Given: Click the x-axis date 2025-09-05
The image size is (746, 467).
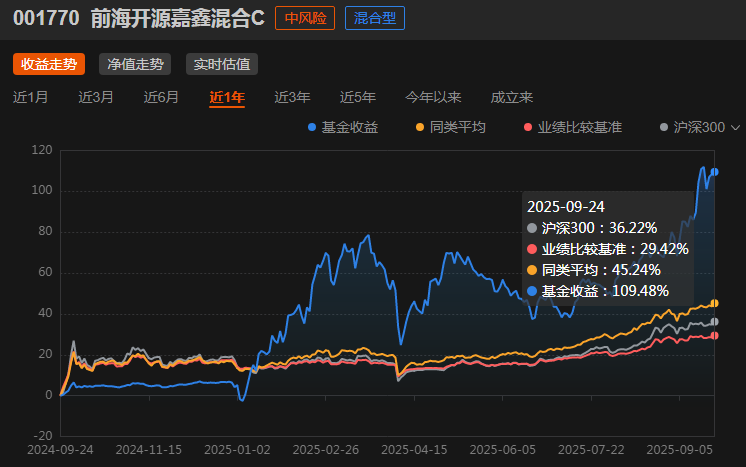Looking at the screenshot, I should tap(680, 450).
